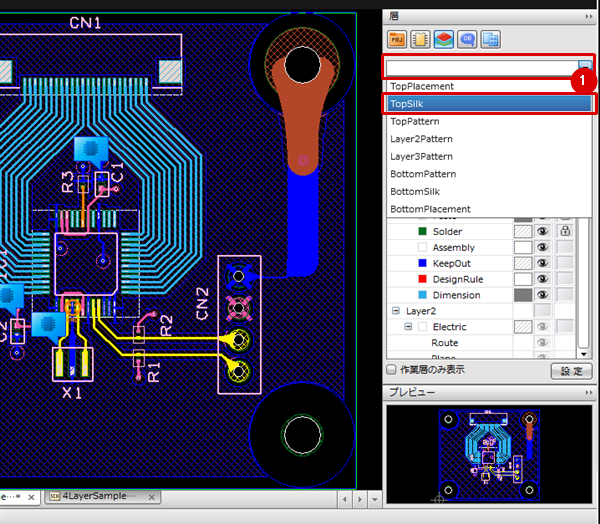The image size is (600, 524).
Task: Select TopPattern in layer dropdown
Action: coord(489,121)
